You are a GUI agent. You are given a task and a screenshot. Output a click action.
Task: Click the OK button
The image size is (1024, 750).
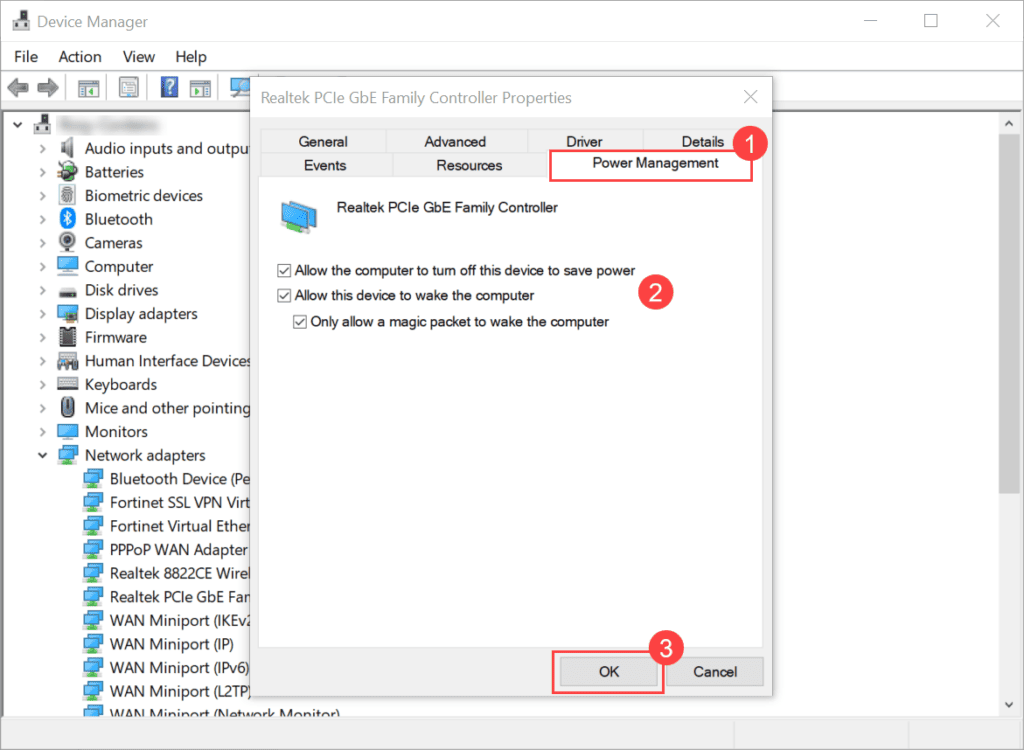(x=606, y=672)
